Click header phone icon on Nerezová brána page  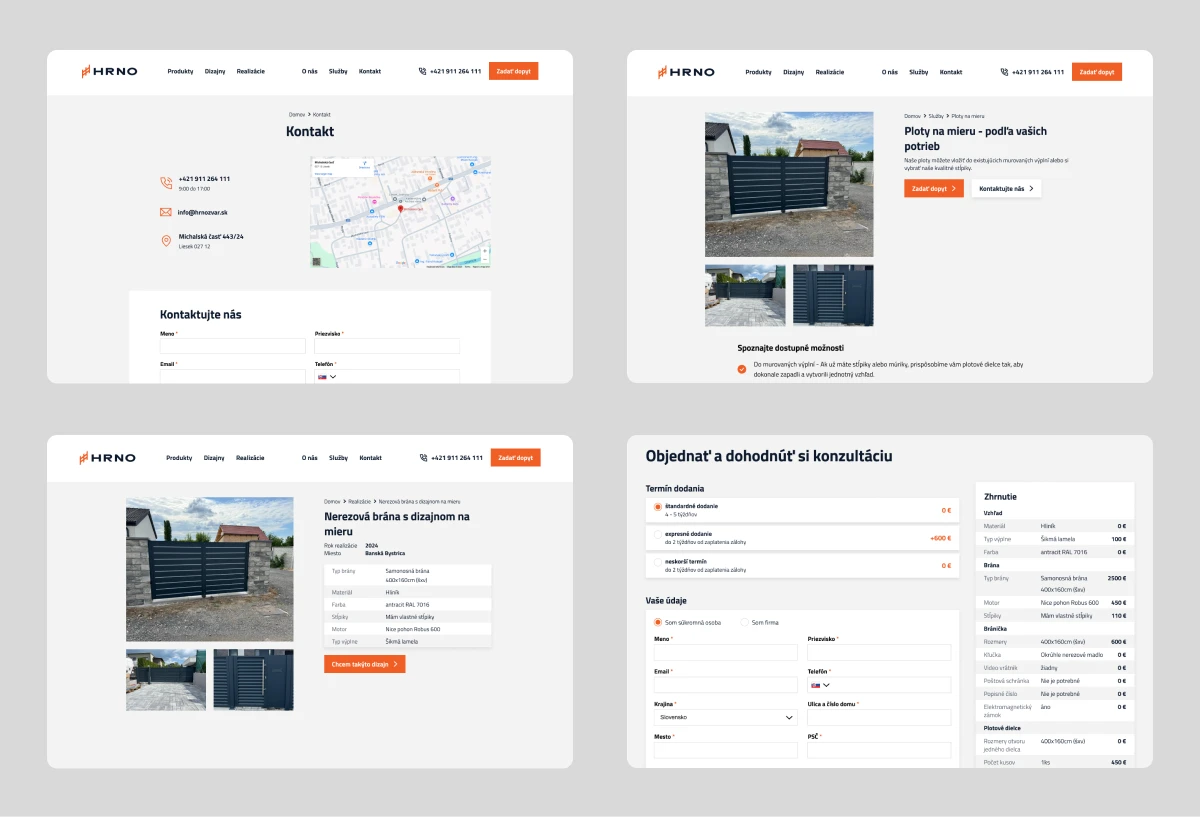[x=424, y=458]
